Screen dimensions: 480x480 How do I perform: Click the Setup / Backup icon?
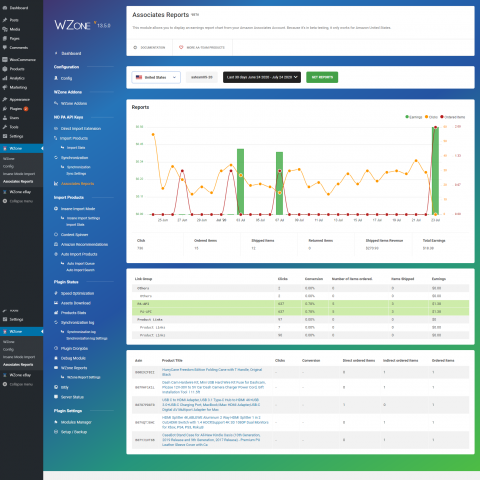point(56,432)
